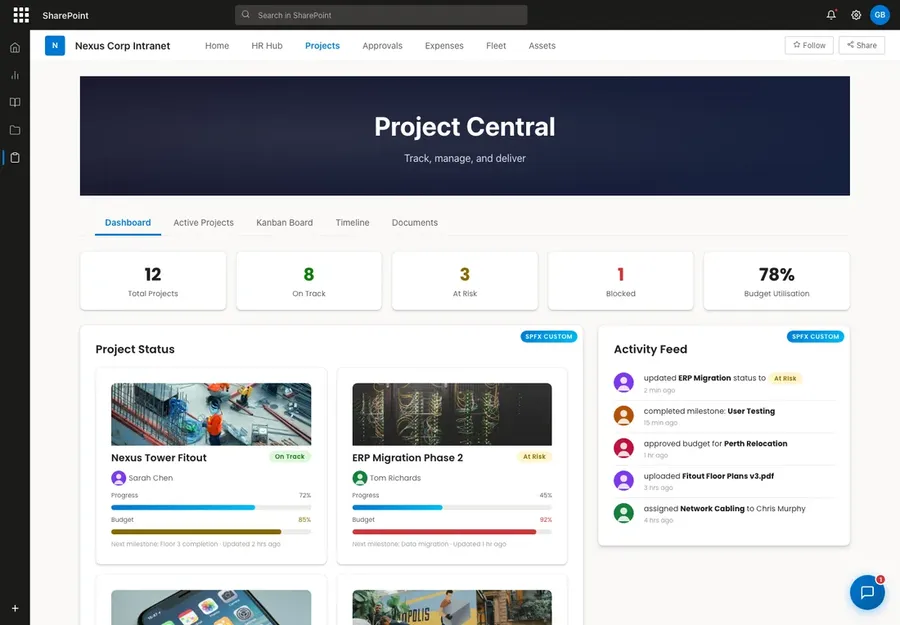Open Network Cabling in activity feed
The width and height of the screenshot is (900, 625).
click(x=712, y=508)
